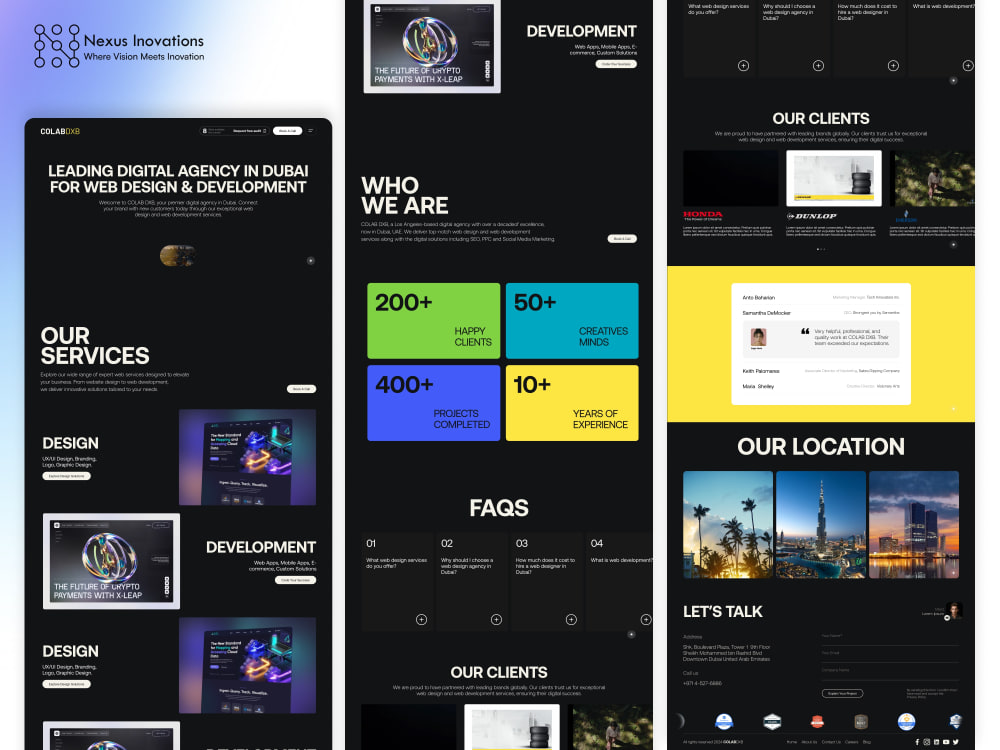
Task: Select the green 200+ Happy Clients card
Action: [x=434, y=321]
